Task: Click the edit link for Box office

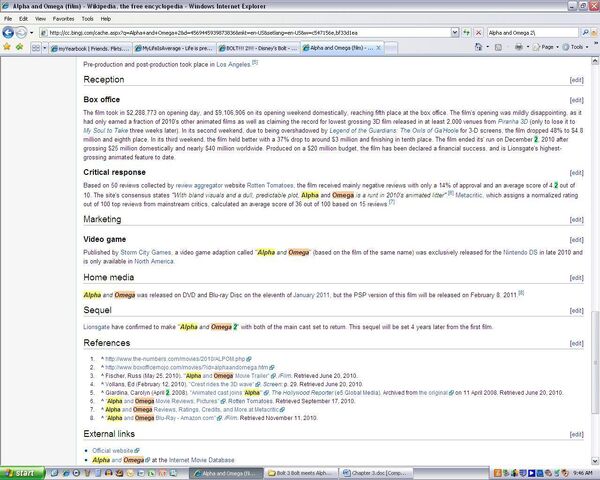Action: click(576, 100)
